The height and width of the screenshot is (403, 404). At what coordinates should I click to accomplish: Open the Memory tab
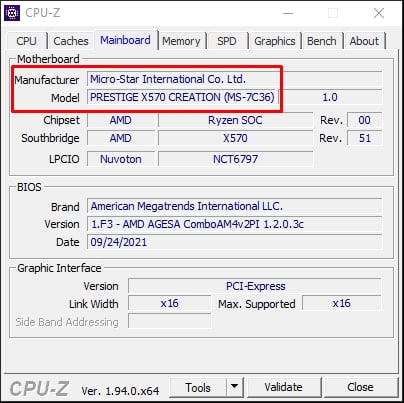coord(181,41)
